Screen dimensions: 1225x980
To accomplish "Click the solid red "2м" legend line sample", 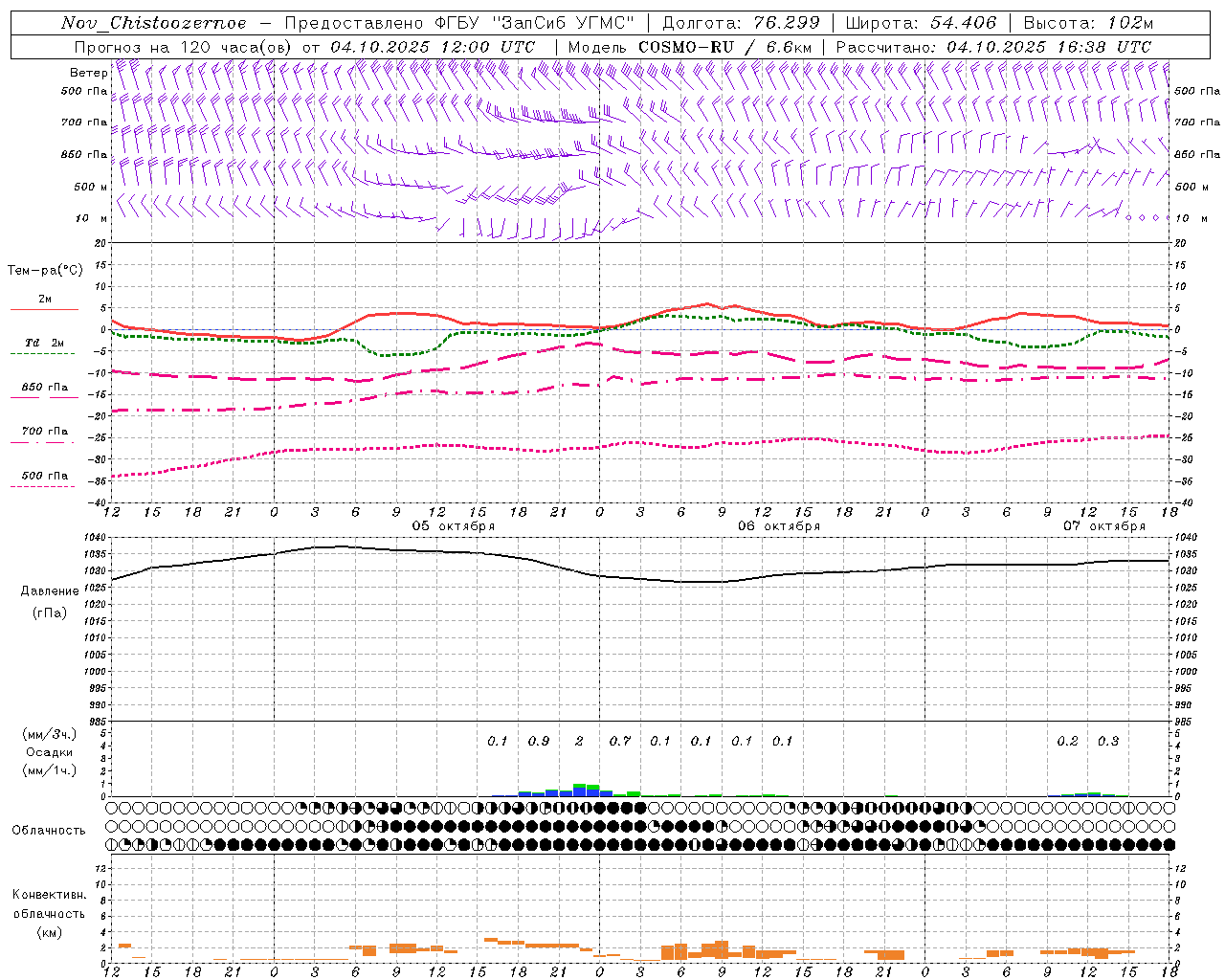I will 44,310.
